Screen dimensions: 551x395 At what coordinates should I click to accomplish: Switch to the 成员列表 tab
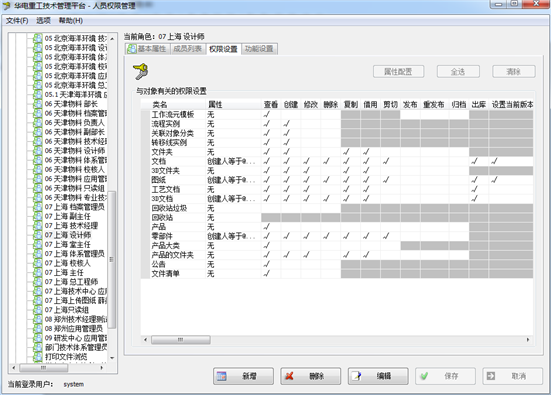[188, 49]
